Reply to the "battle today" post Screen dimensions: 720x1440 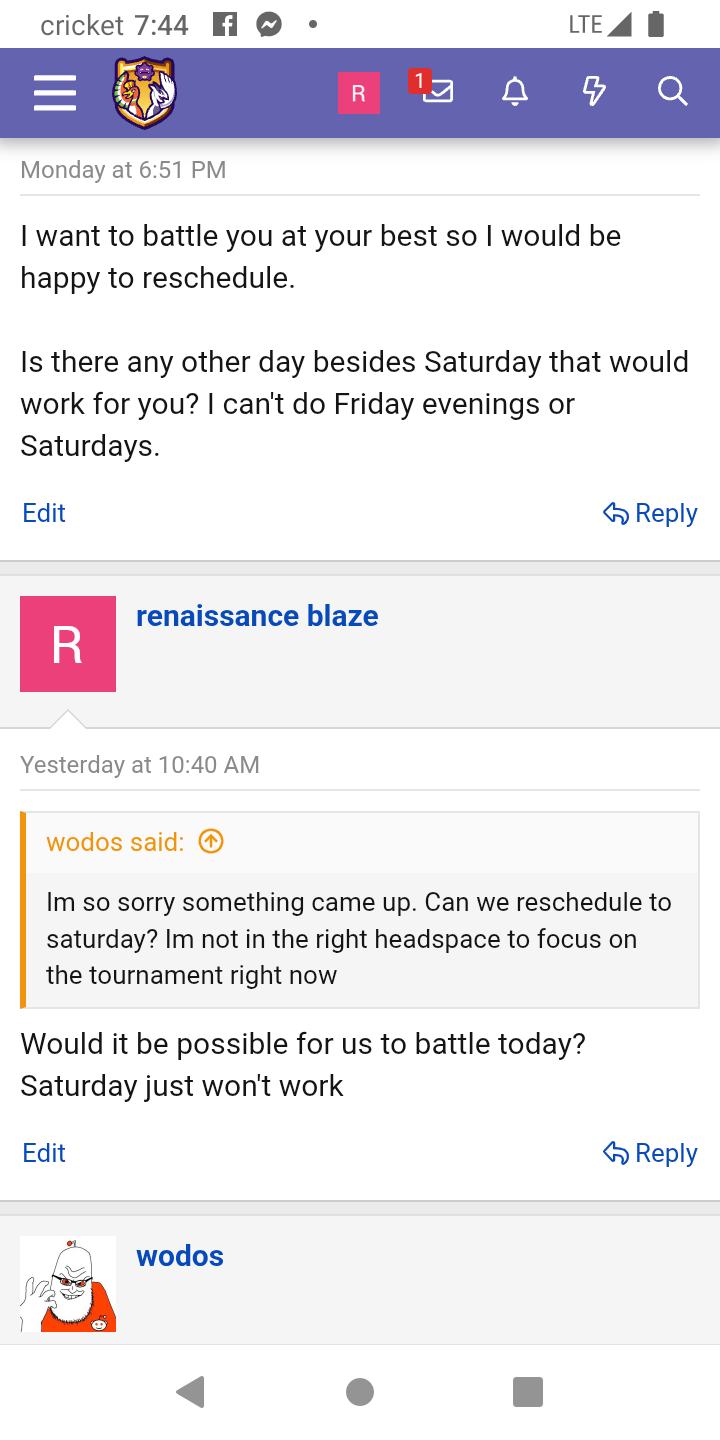tap(650, 1153)
